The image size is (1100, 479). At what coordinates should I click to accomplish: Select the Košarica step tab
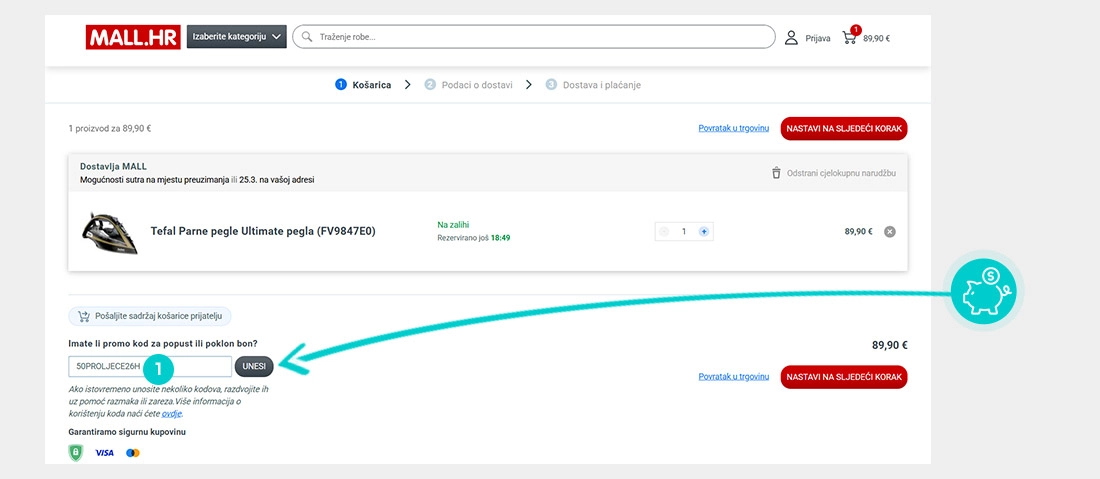pos(364,85)
